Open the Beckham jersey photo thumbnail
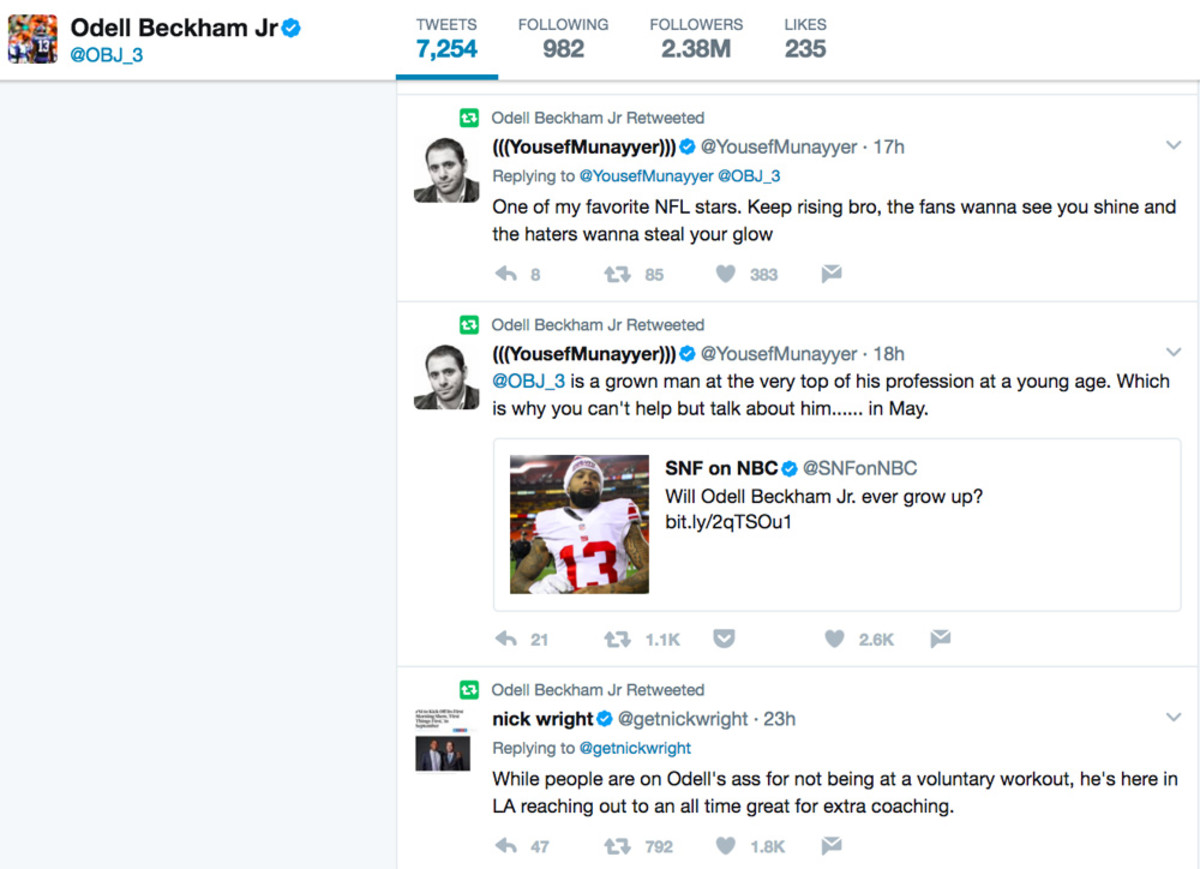Viewport: 1200px width, 869px height. (579, 525)
